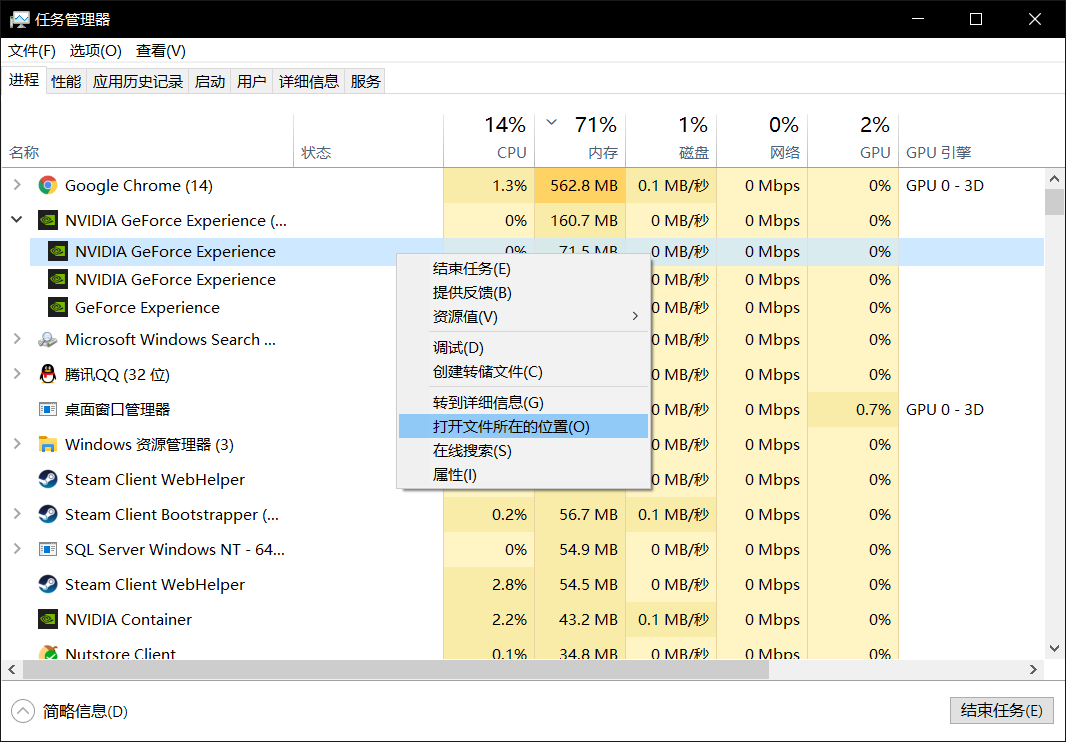Expand the Steam Client Bootstrapper group
This screenshot has height=742, width=1066.
pyautogui.click(x=17, y=513)
